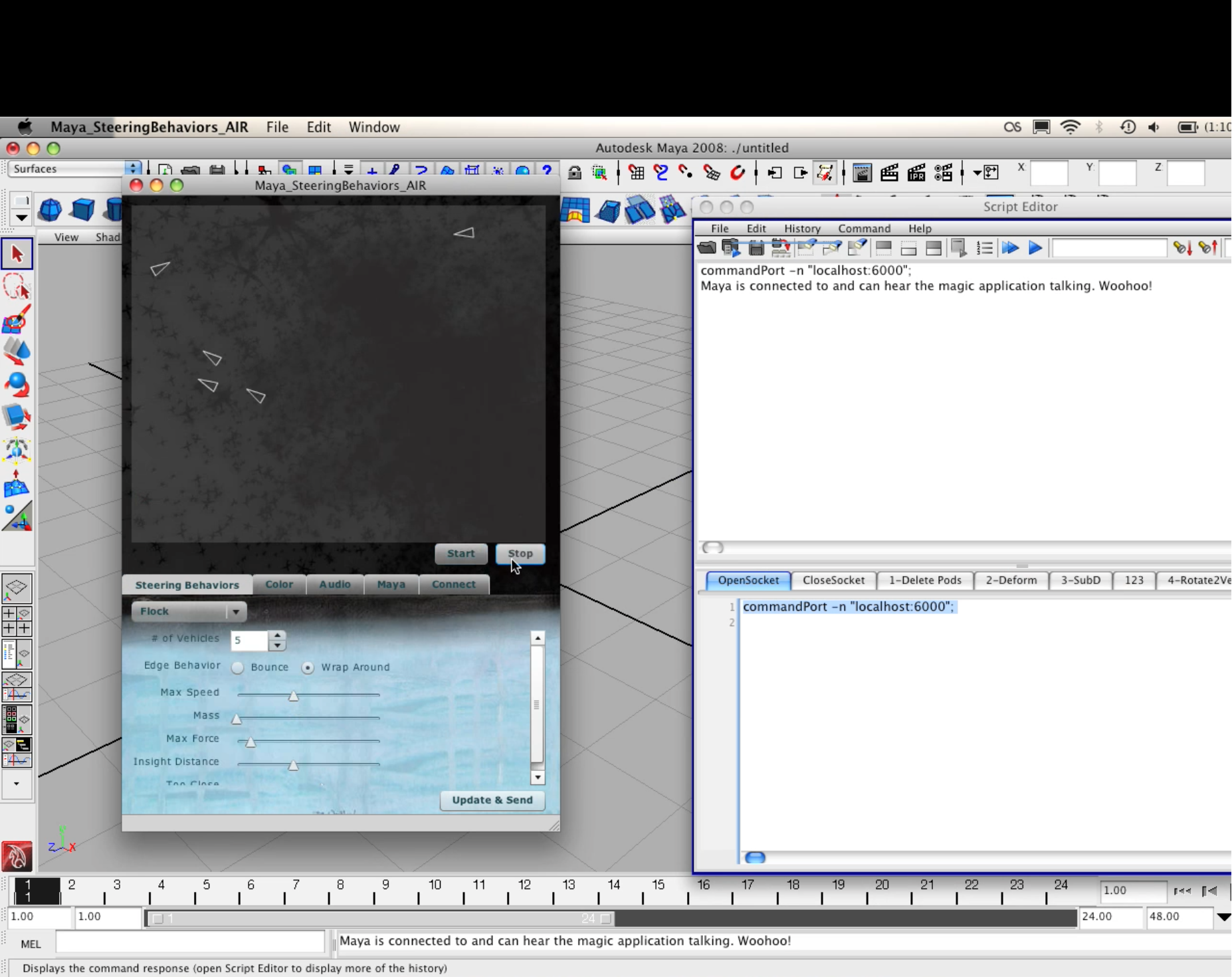Click the Wi-Fi icon in menu bar
Viewport: 1232px width, 977px height.
[1070, 127]
